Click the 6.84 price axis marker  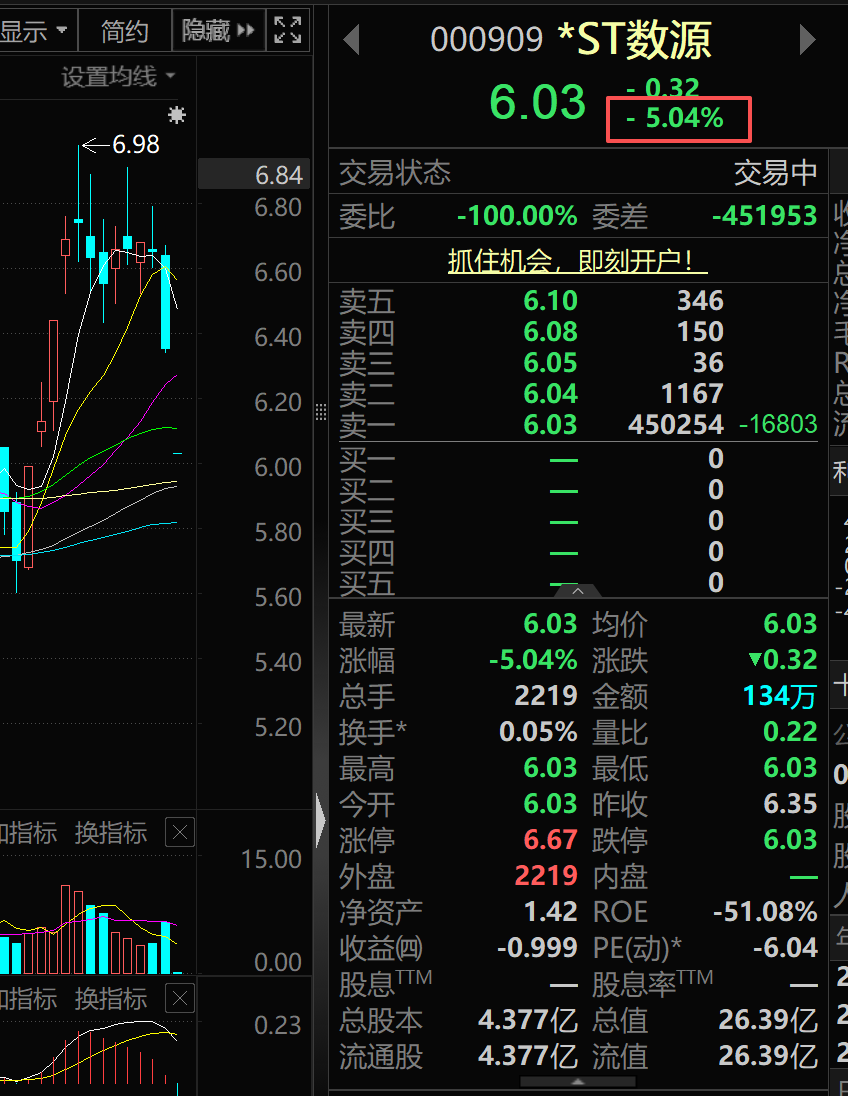coord(278,175)
